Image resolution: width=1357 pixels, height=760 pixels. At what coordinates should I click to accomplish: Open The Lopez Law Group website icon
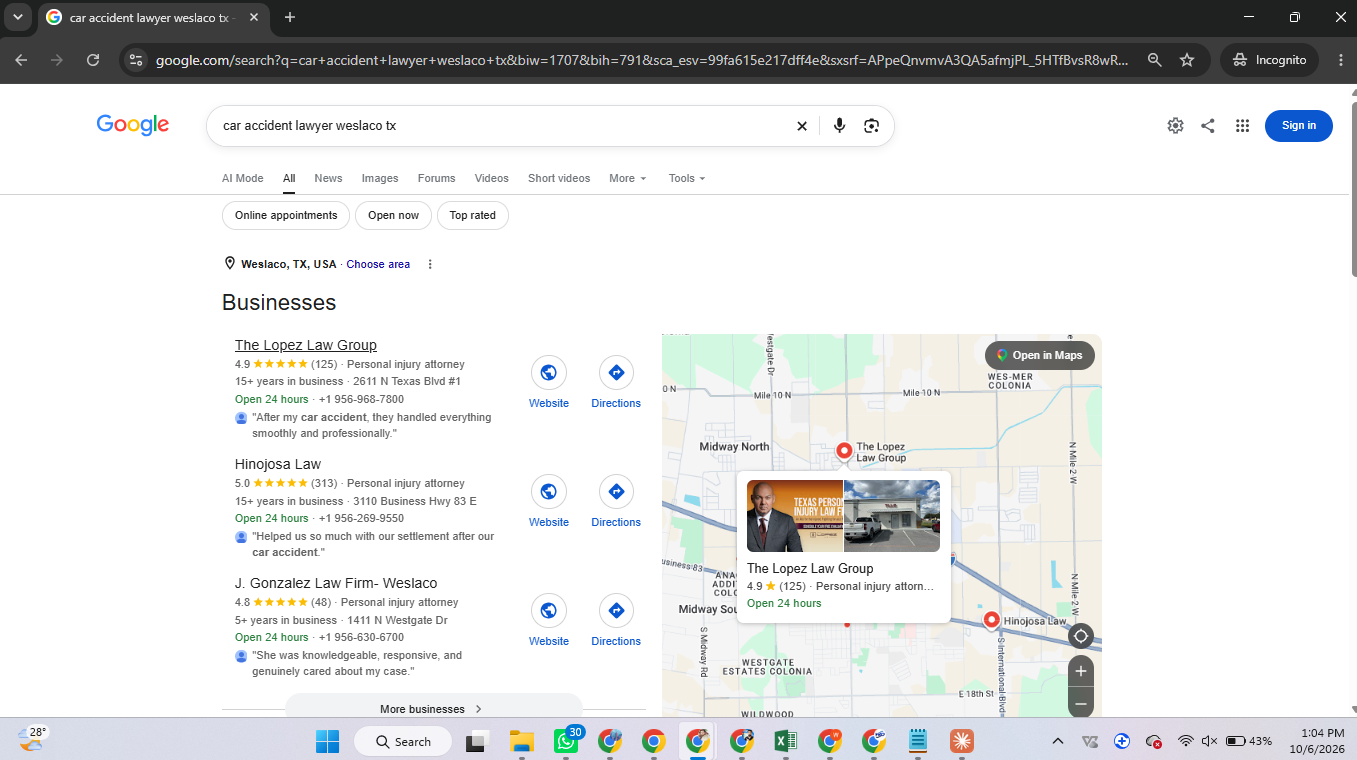[548, 373]
